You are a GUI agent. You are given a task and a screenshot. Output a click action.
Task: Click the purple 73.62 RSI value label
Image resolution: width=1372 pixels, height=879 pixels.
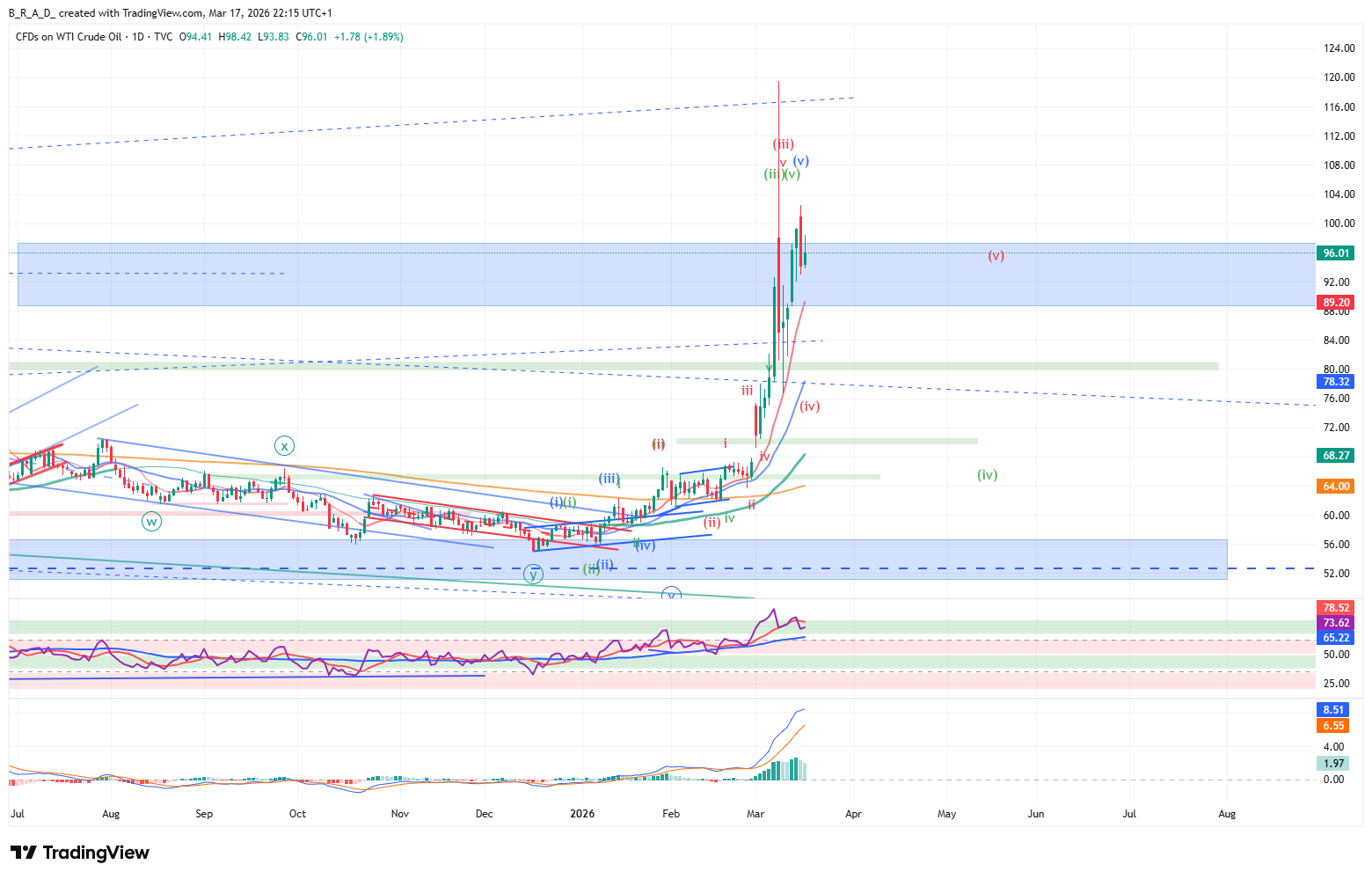tap(1335, 623)
